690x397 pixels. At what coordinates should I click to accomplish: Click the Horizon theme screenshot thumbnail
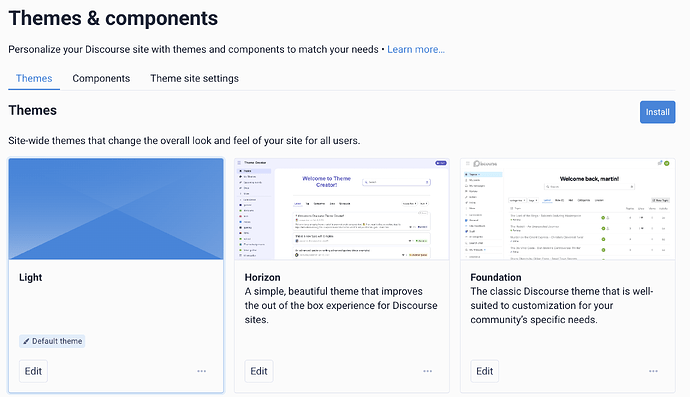(342, 209)
